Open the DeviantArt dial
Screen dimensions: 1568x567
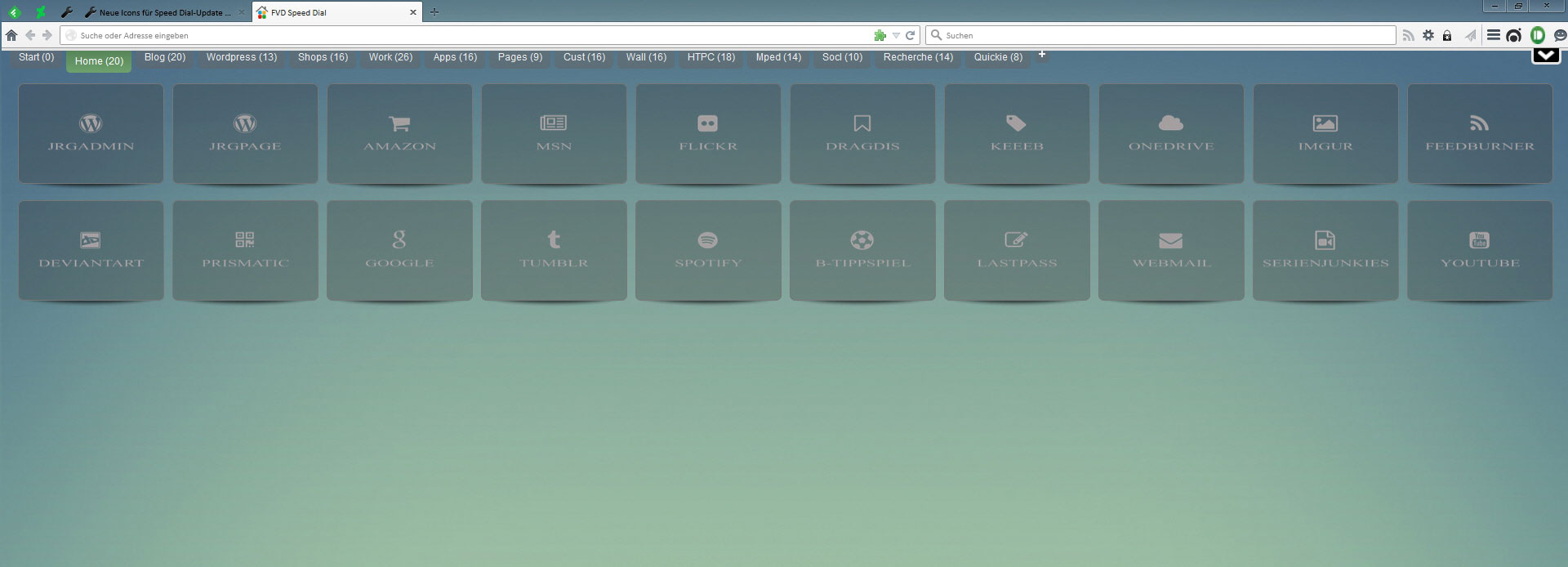91,251
